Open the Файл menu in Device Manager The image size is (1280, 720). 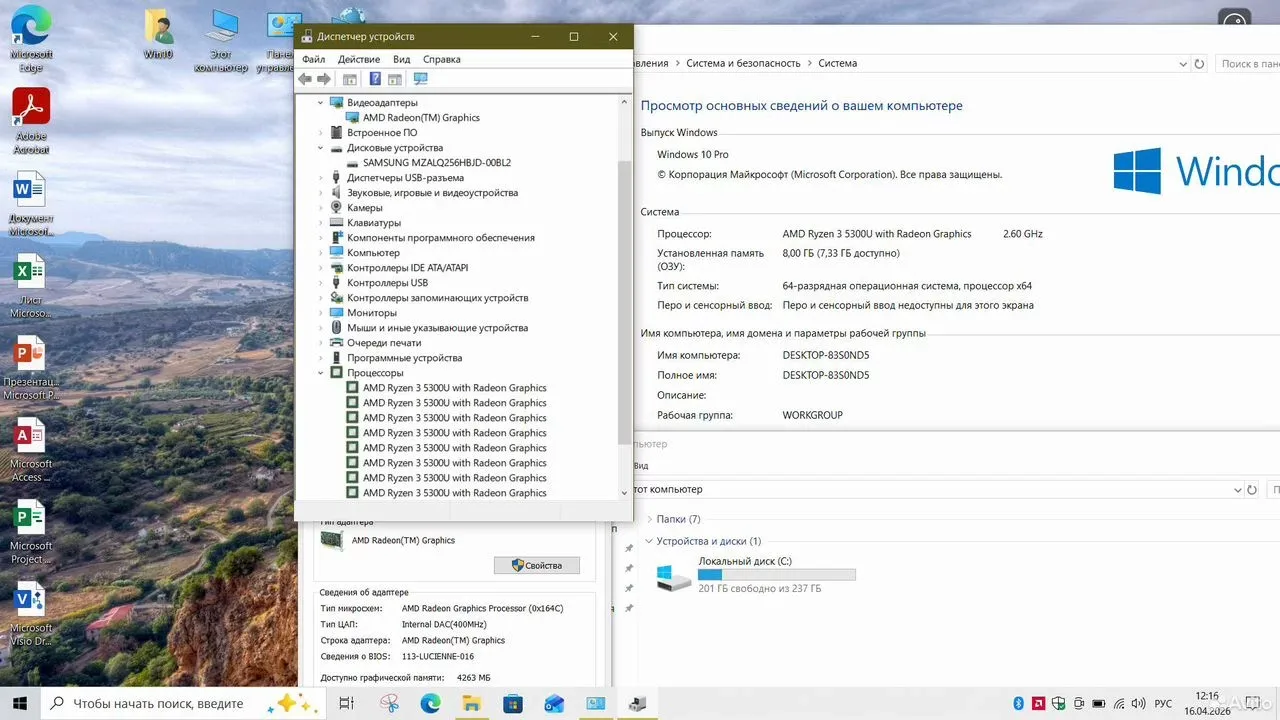click(x=313, y=59)
